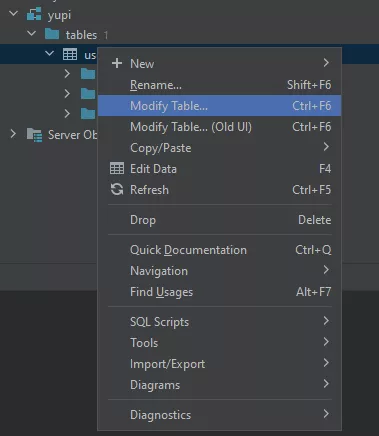Click first child folder under table
Image resolution: width=379 pixels, height=436 pixels.
(x=88, y=74)
